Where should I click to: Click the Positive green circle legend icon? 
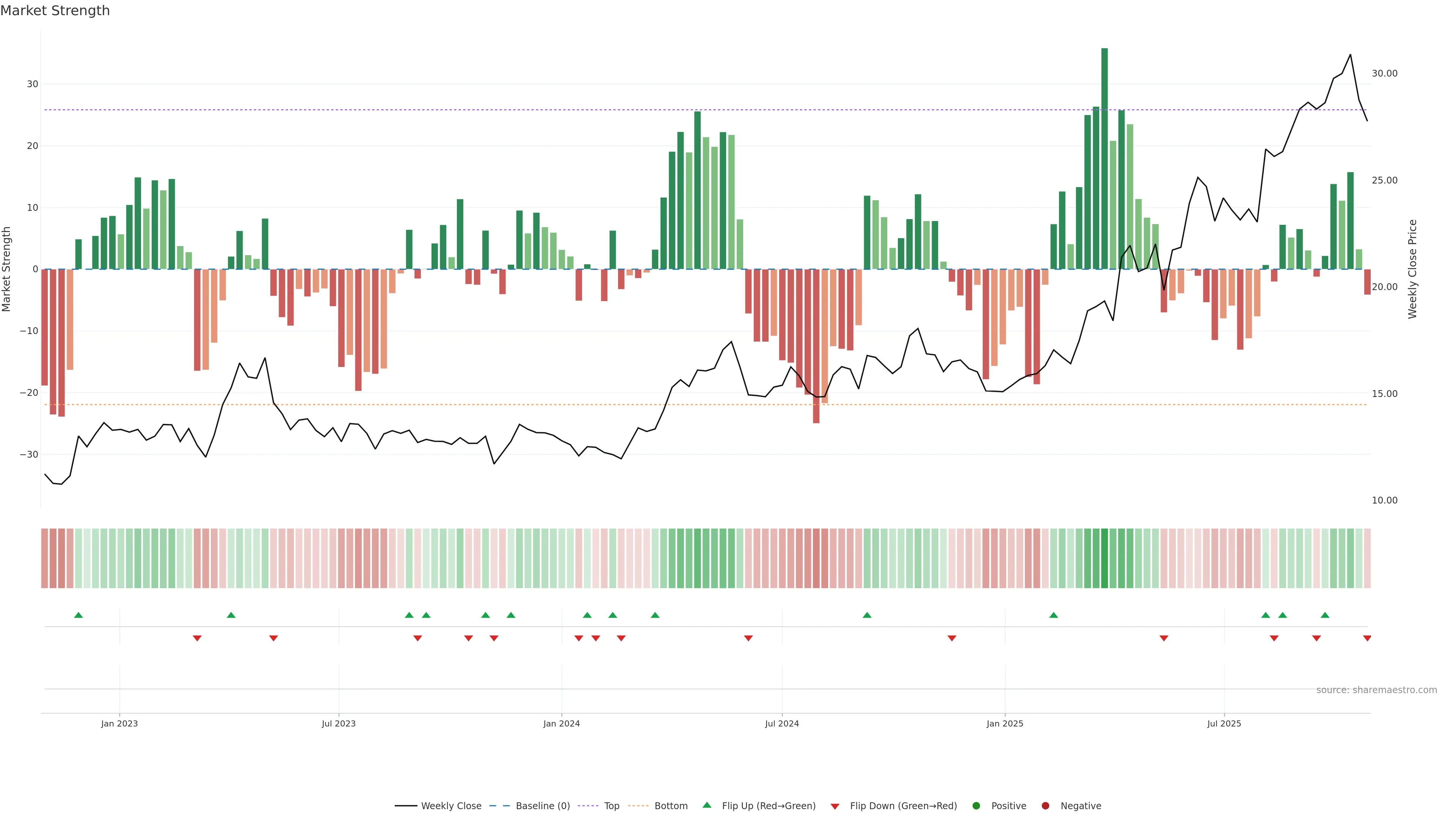point(976,805)
